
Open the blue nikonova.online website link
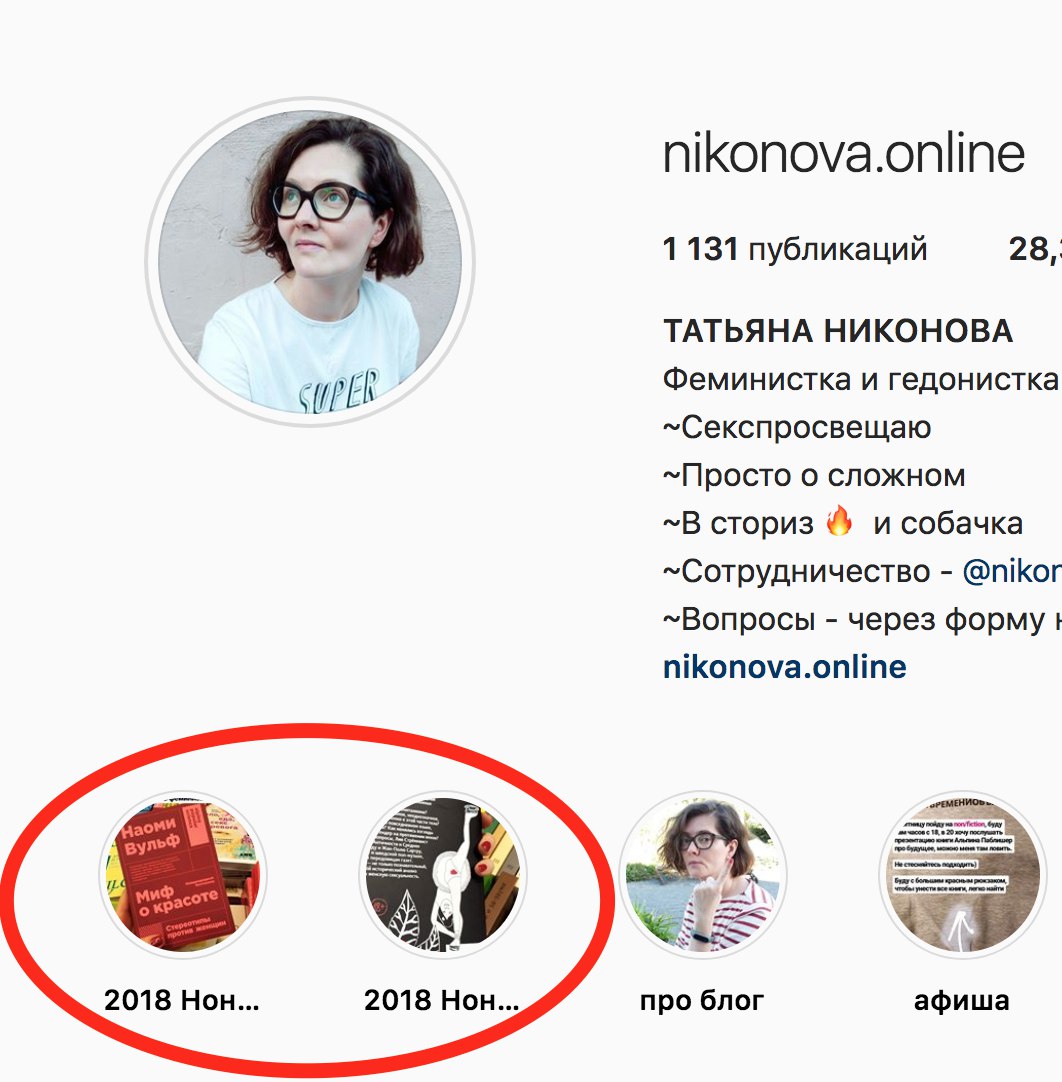coord(785,667)
